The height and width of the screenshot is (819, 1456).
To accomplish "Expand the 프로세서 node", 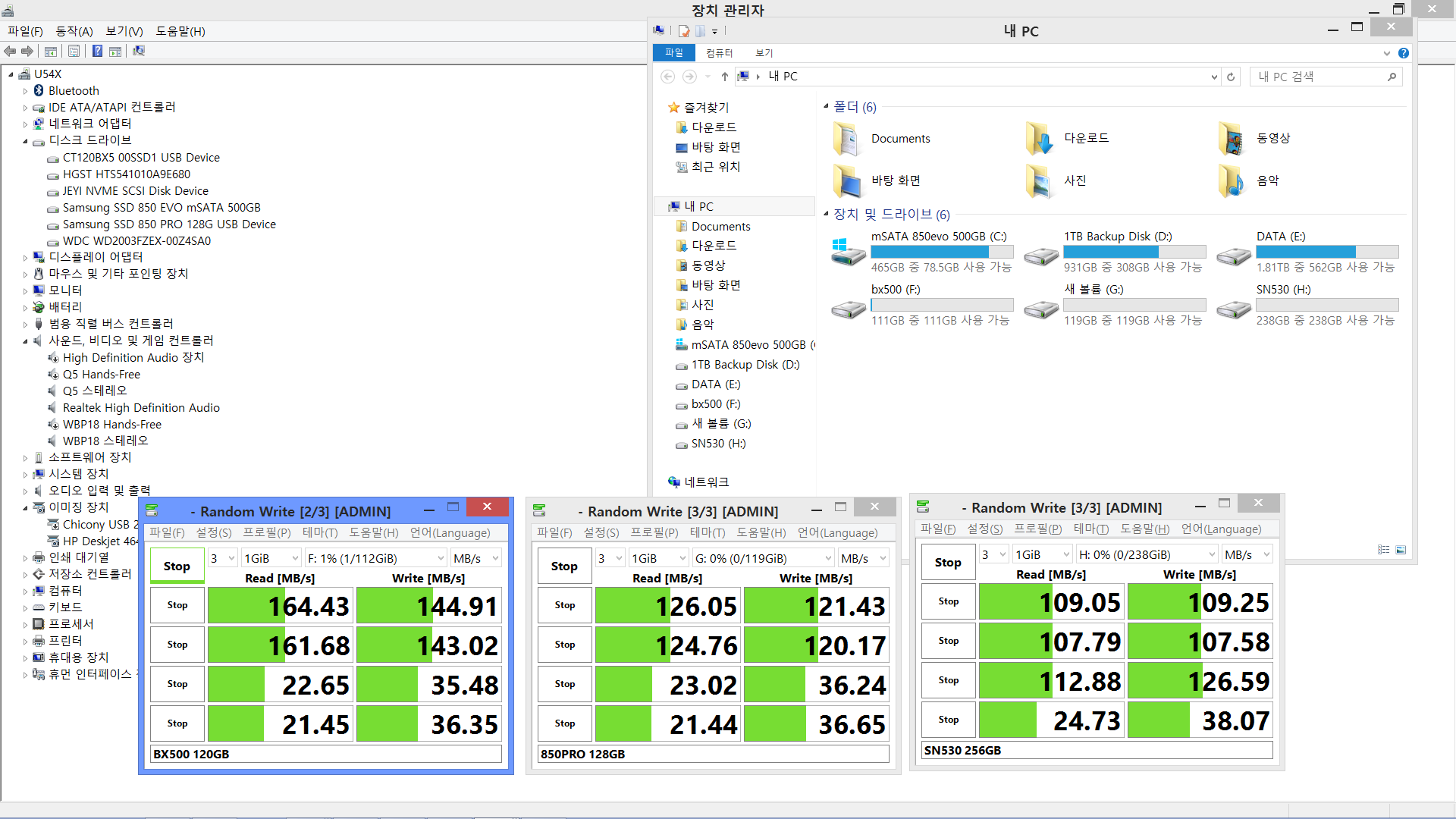I will pos(25,625).
